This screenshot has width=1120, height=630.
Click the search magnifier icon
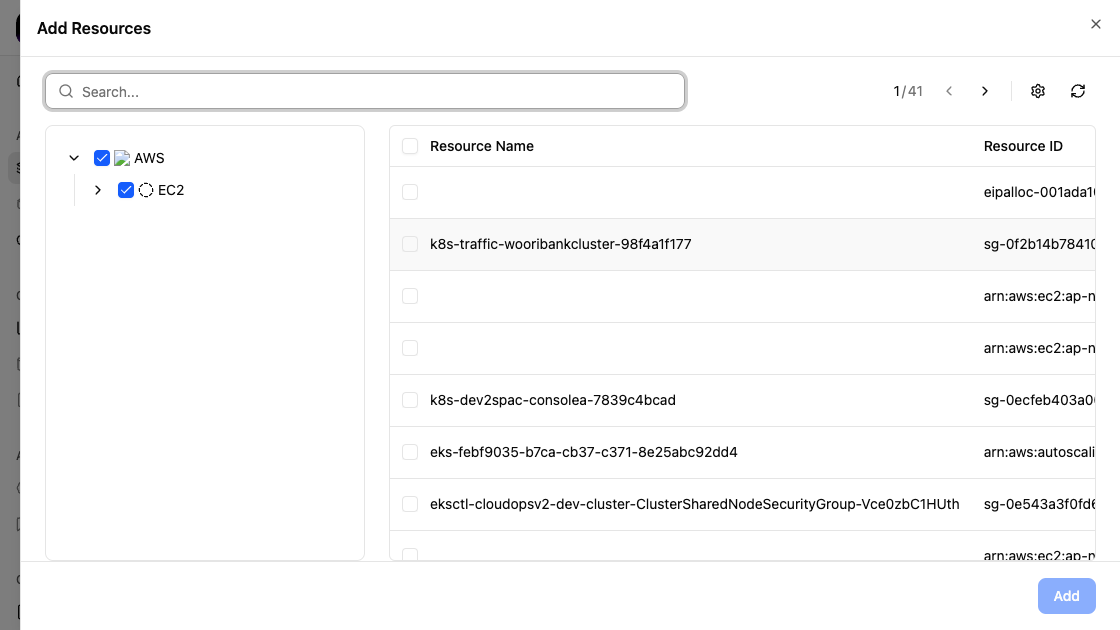tap(66, 91)
